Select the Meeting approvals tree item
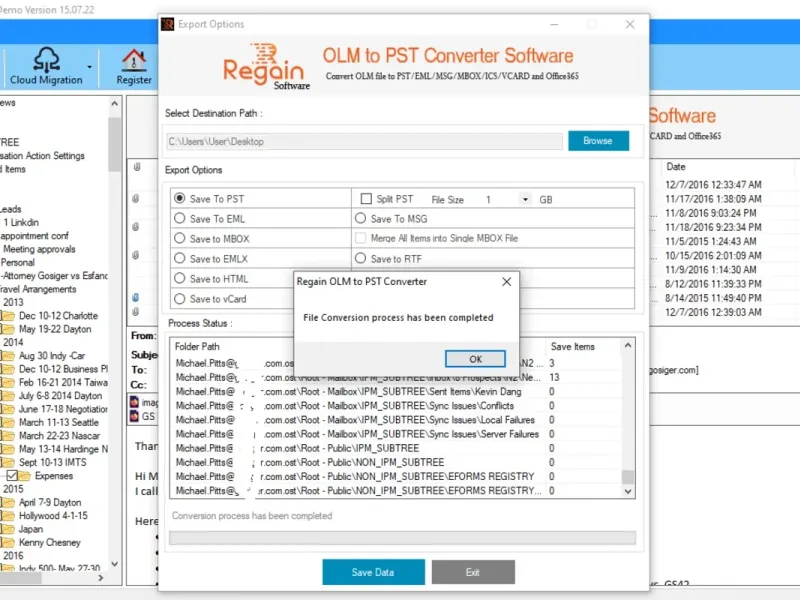The width and height of the screenshot is (800, 600). [39, 249]
